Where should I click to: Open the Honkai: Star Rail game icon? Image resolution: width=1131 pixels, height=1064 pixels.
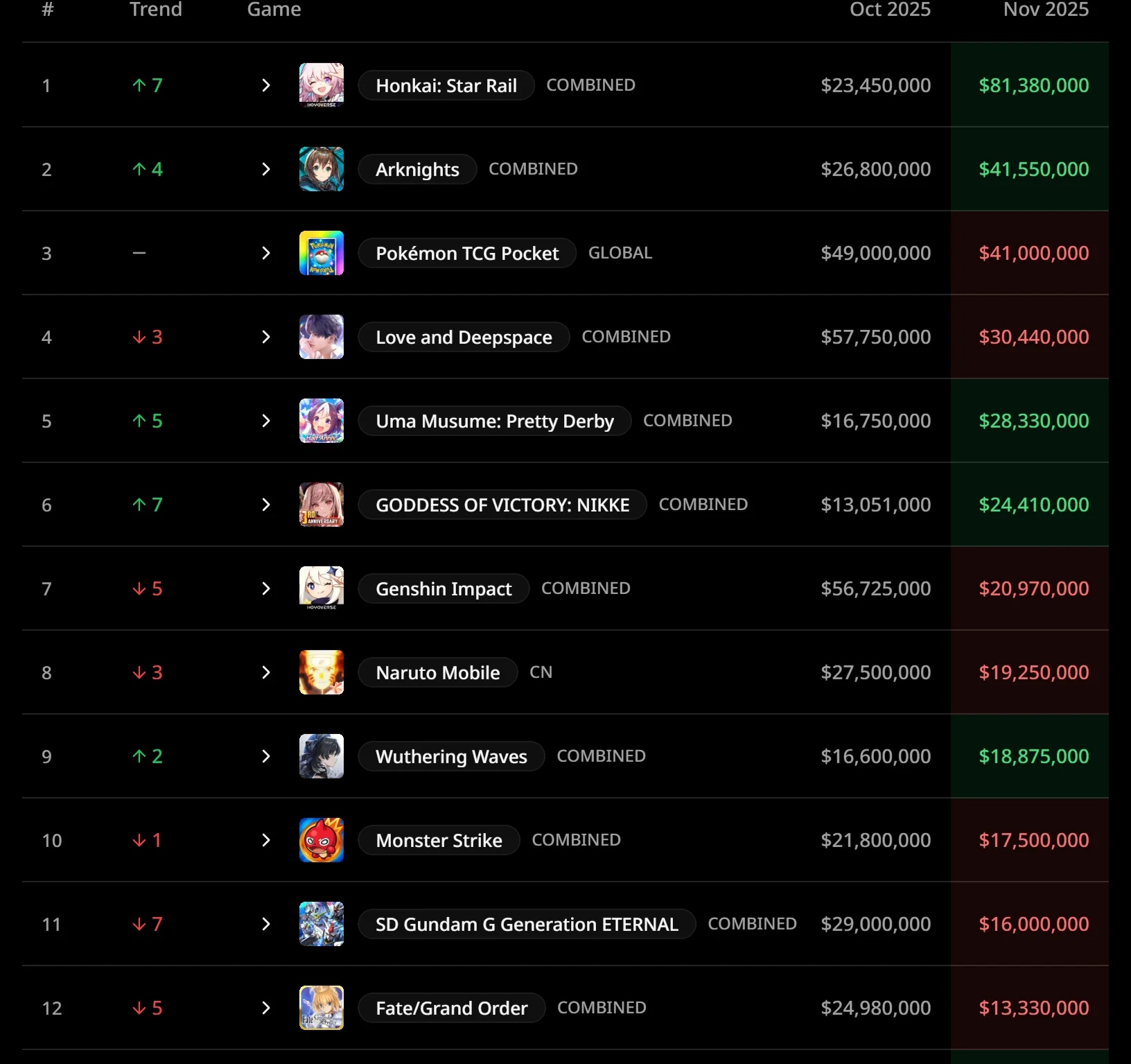[x=322, y=85]
